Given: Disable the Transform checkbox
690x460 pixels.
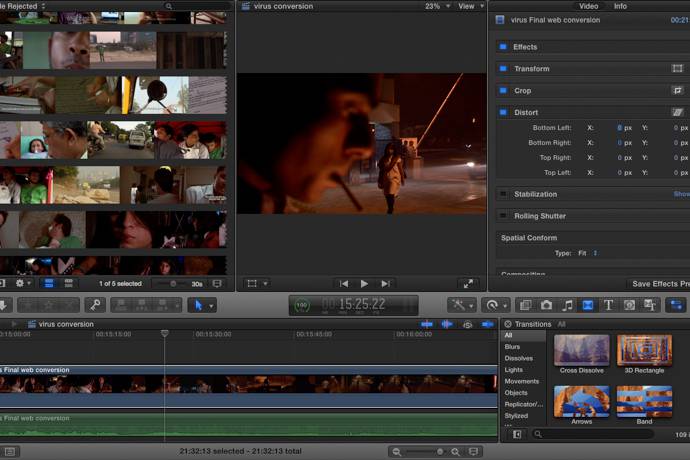Looking at the screenshot, I should tap(503, 68).
